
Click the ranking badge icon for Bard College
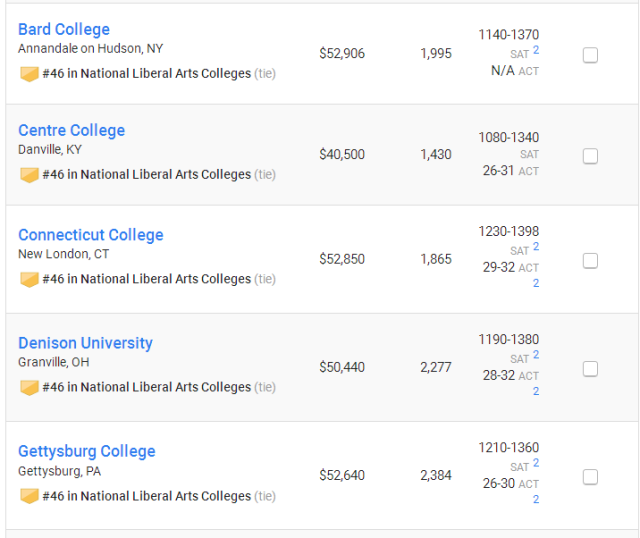point(29,74)
